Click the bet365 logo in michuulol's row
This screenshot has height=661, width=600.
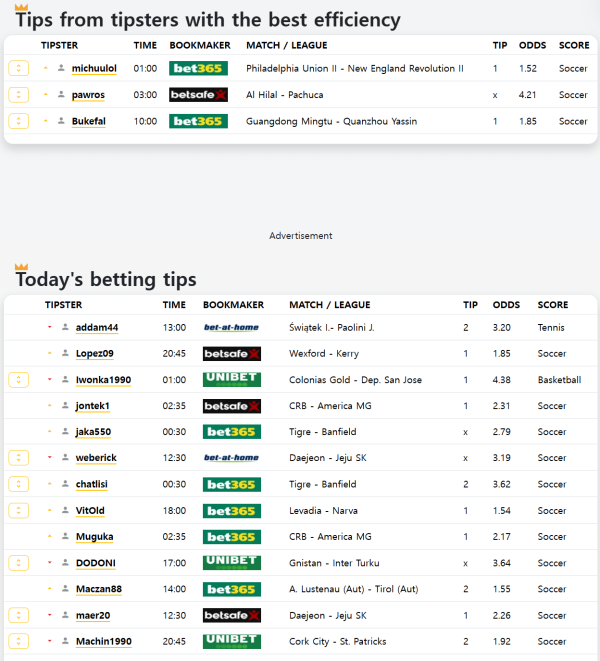198,68
